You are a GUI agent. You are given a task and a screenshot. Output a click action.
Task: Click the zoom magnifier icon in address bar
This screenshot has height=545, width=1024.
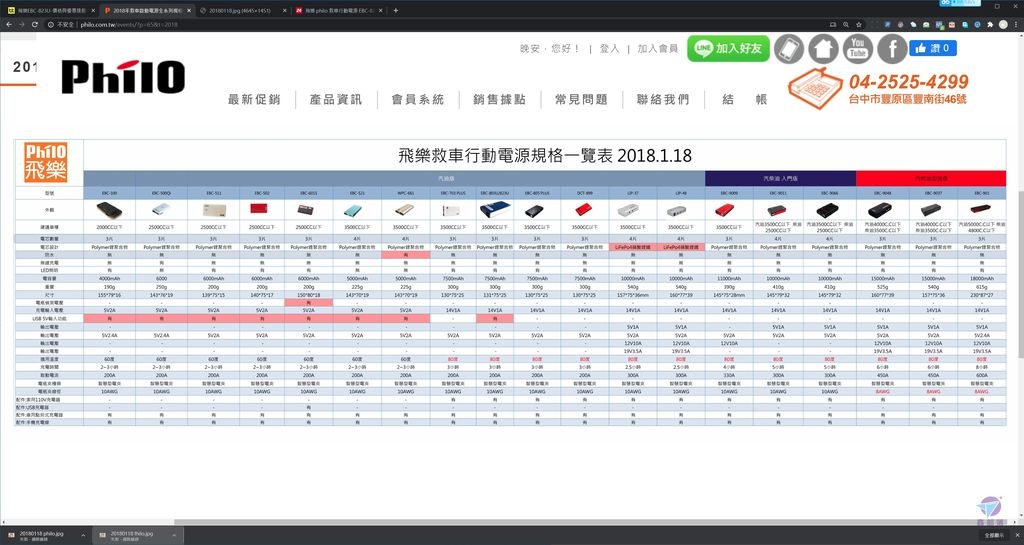[x=846, y=24]
